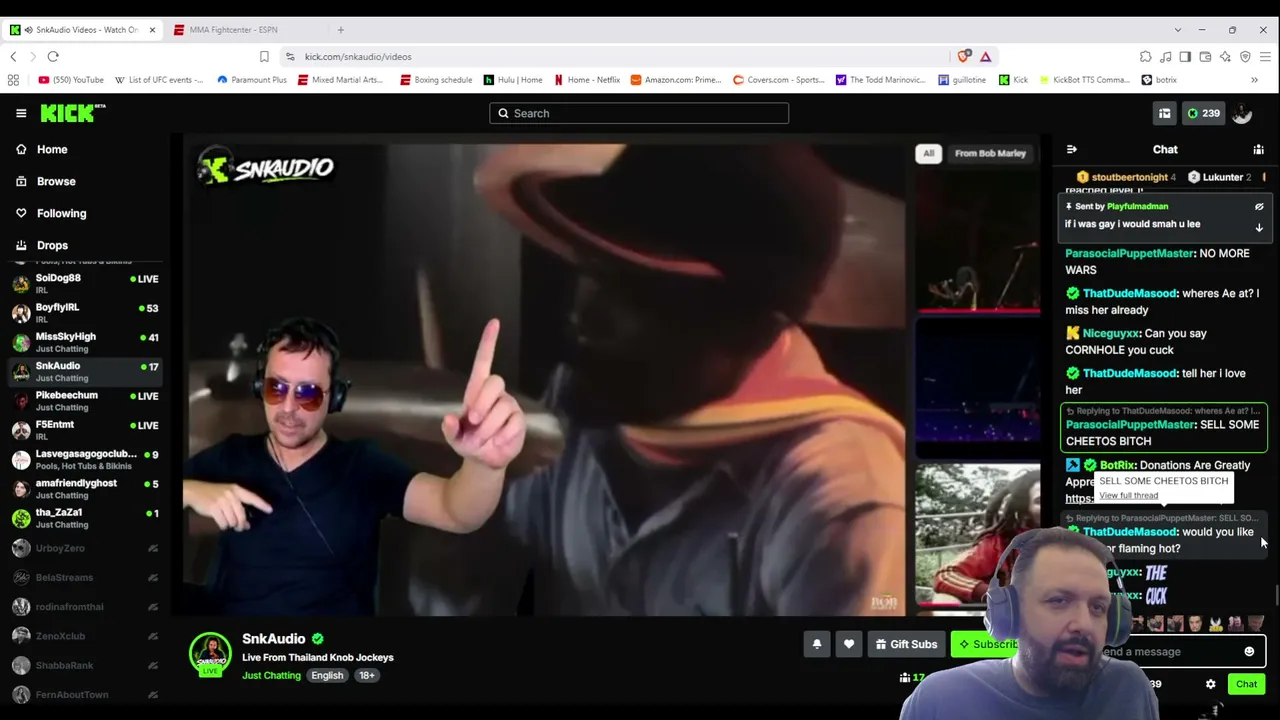Image resolution: width=1280 pixels, height=720 pixels.
Task: Select the From Bob Marley filter
Action: [990, 153]
